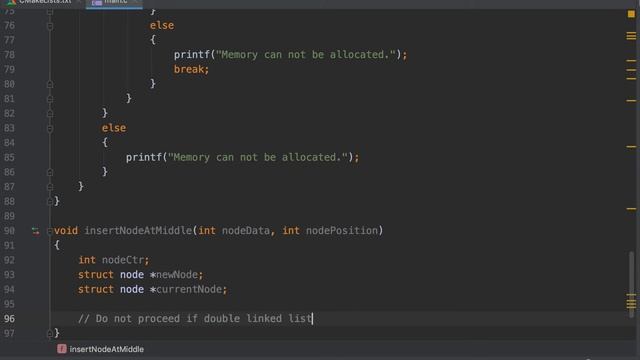Click line number 85 in the gutter
This screenshot has width=640, height=360.
(9, 158)
